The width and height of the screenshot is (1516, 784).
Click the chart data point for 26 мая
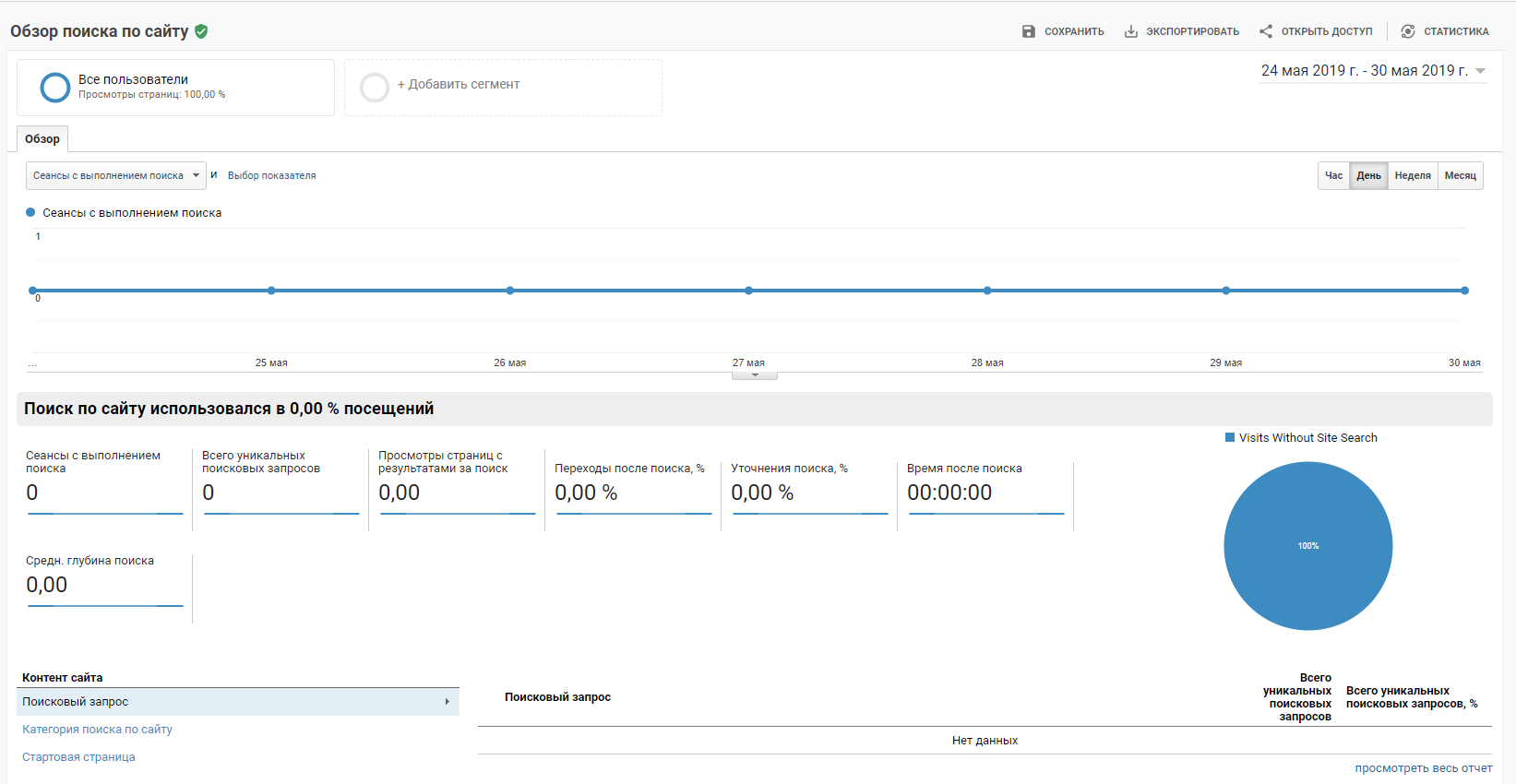510,291
